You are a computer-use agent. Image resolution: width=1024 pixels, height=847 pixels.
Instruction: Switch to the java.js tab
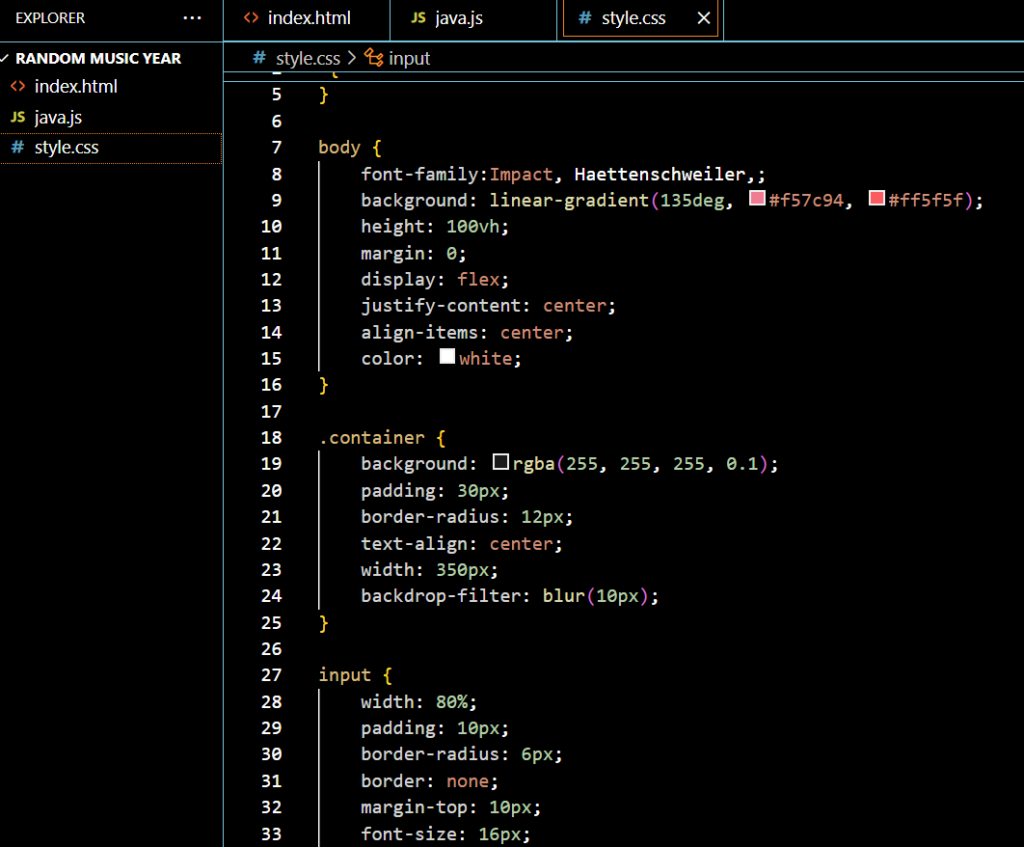(459, 18)
